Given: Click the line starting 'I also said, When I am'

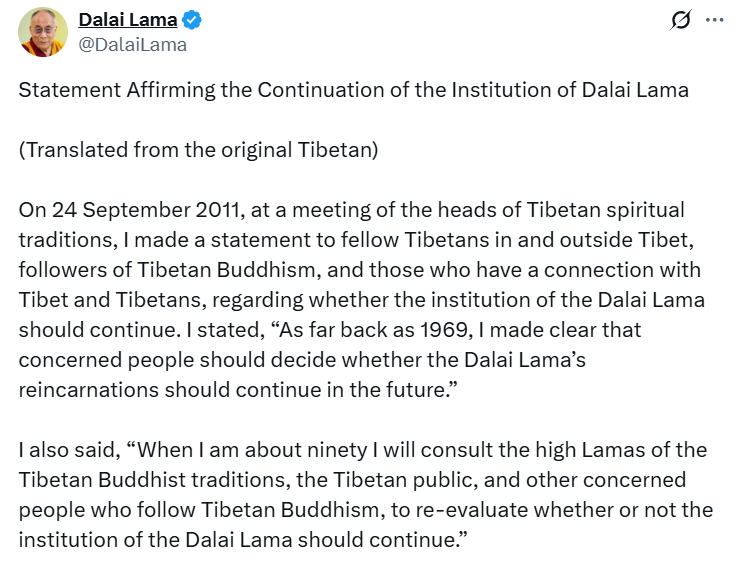Looking at the screenshot, I should coord(363,450).
